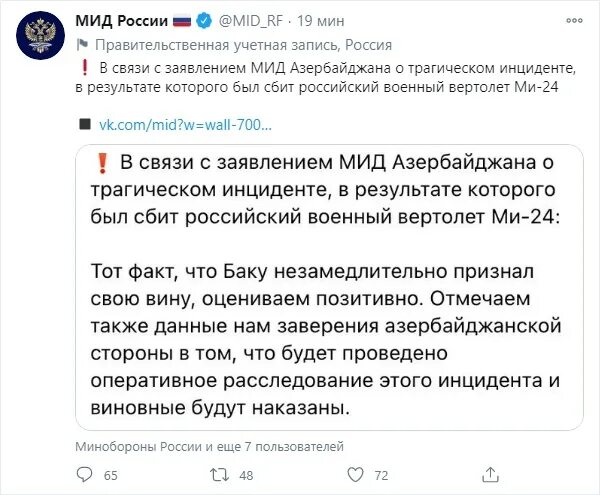
Task: Open the quoted statement card
Action: (x=329, y=287)
